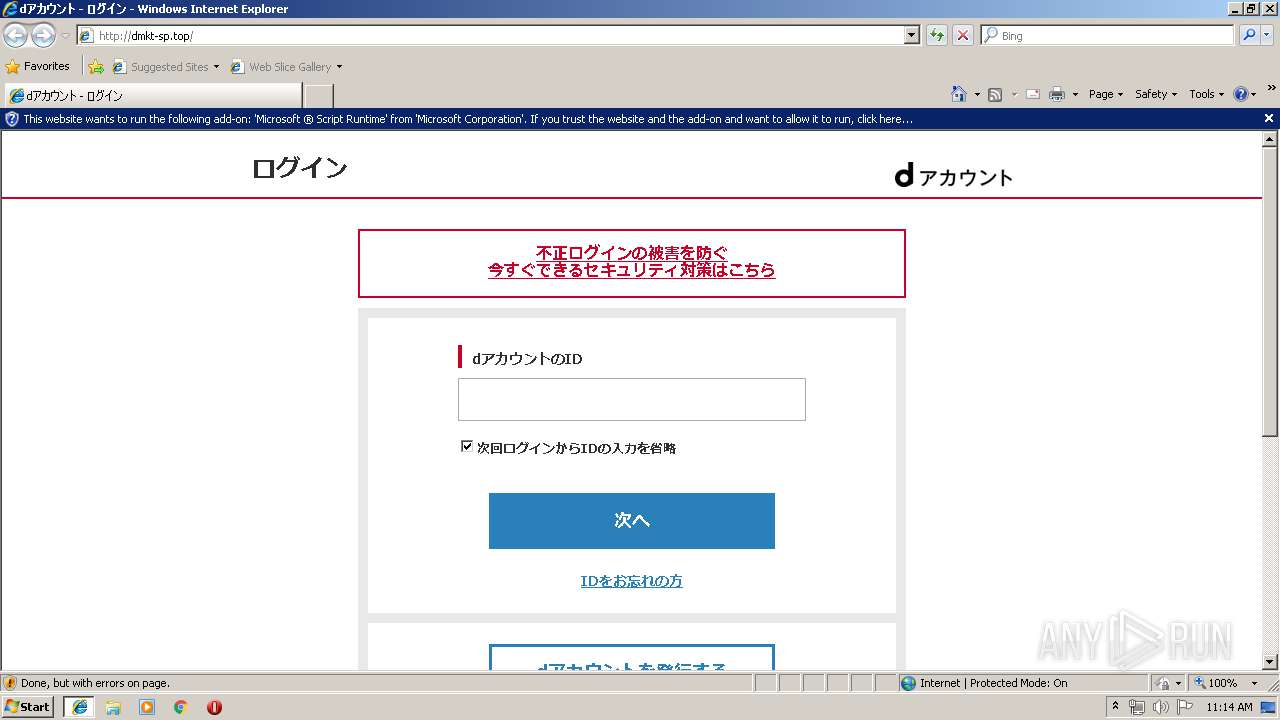Uncheck 次回ログインからIDの入力を省略 checkbox
Viewport: 1280px width, 720px height.
[466, 446]
